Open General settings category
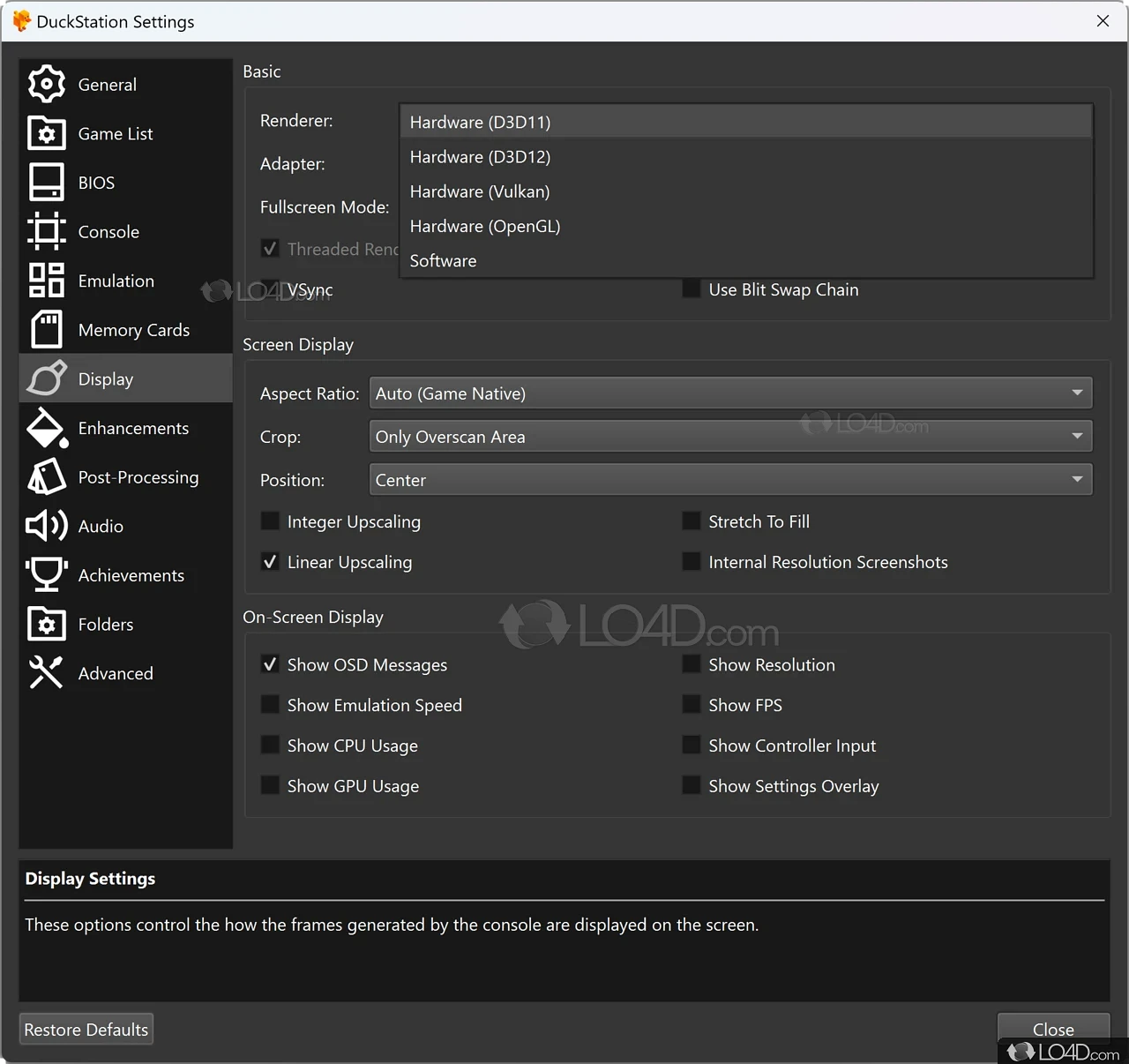Image resolution: width=1129 pixels, height=1064 pixels. pyautogui.click(x=108, y=85)
